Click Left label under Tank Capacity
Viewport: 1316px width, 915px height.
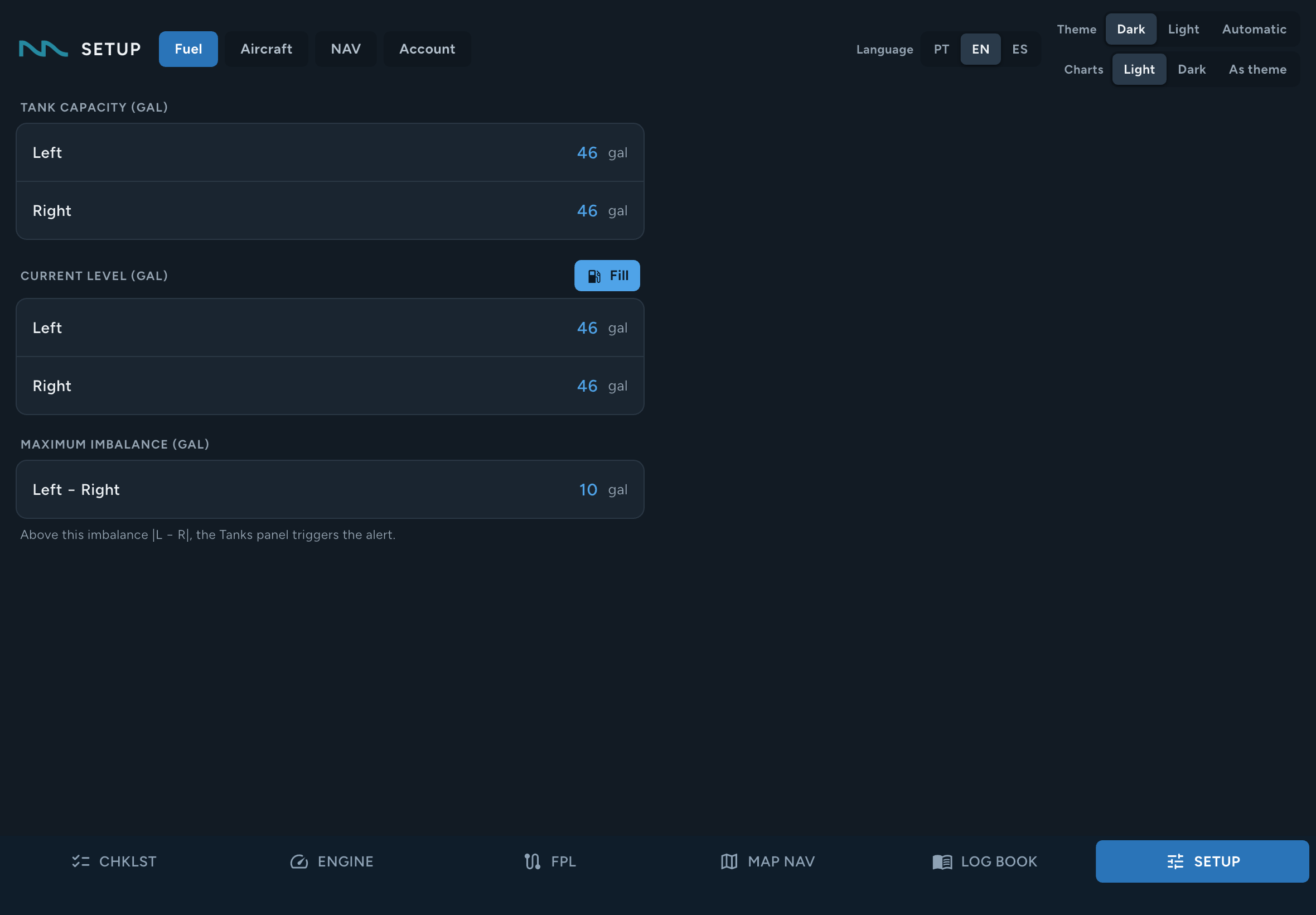point(47,152)
